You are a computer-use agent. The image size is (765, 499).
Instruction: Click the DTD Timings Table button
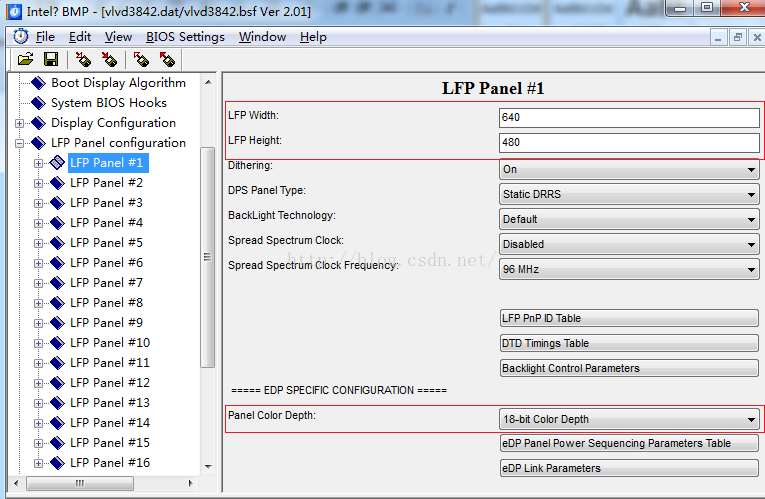click(629, 343)
